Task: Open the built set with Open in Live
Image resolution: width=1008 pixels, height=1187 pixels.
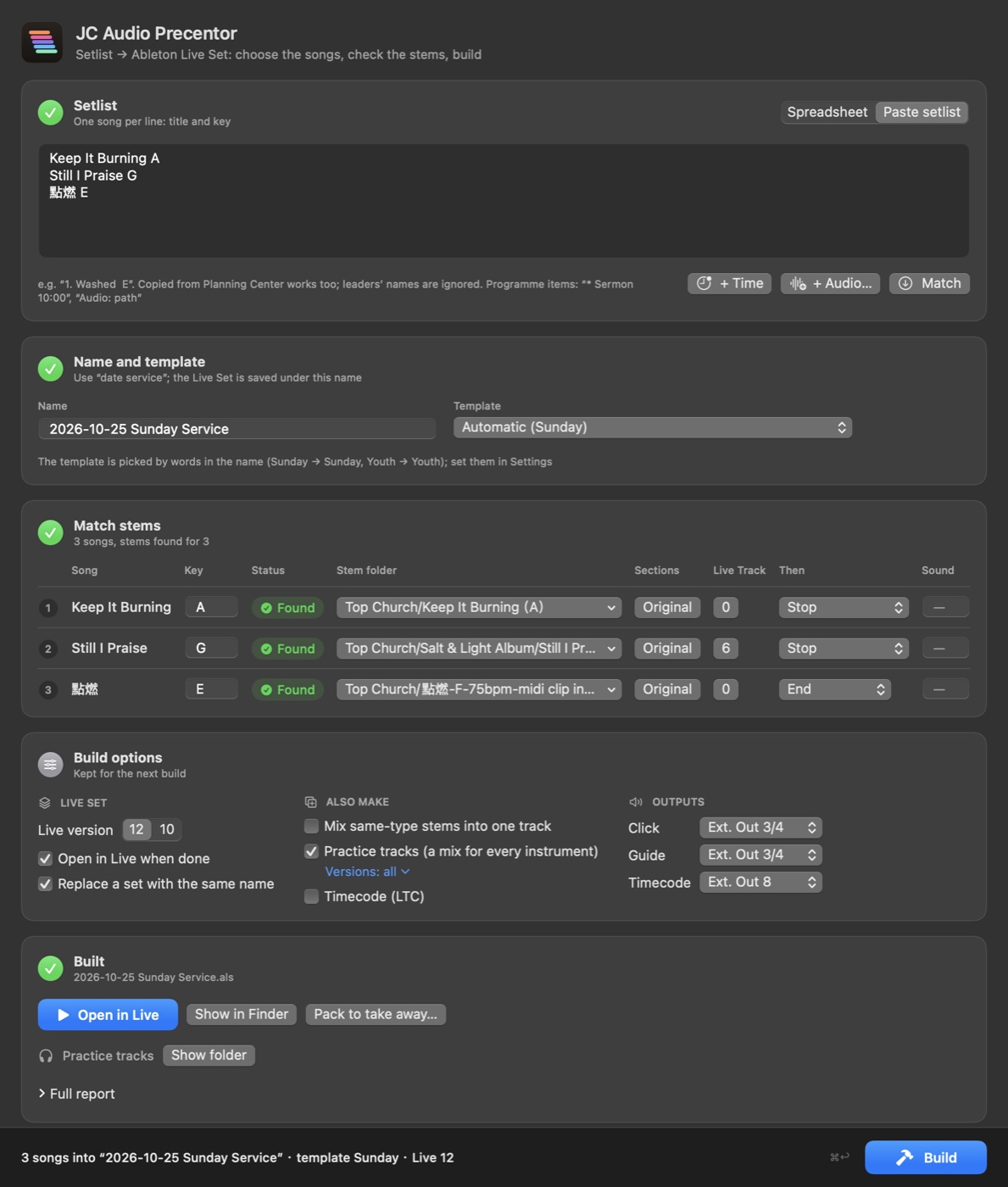Action: pyautogui.click(x=108, y=1015)
